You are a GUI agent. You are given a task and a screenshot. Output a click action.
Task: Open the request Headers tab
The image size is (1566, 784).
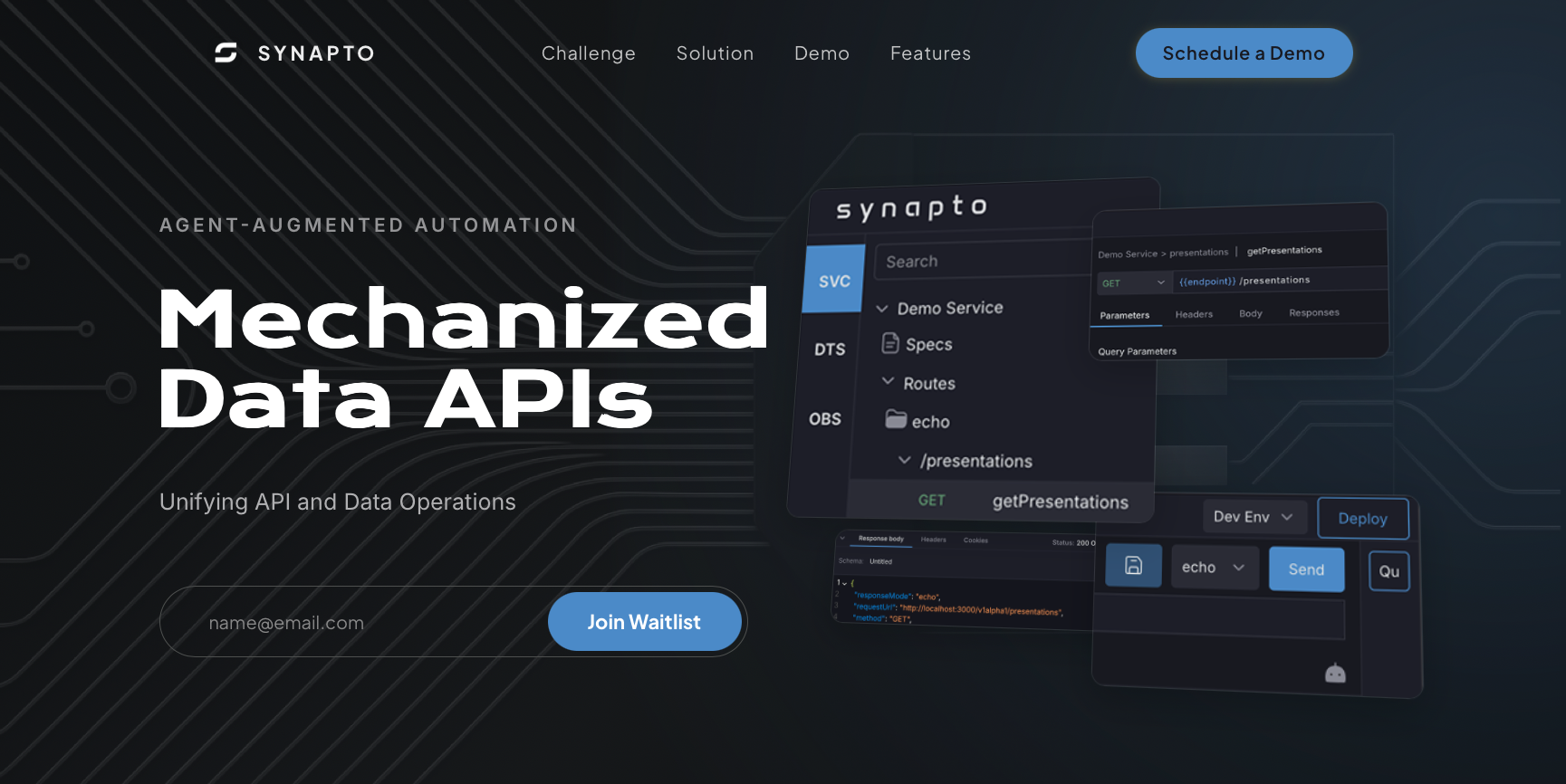coord(1194,314)
